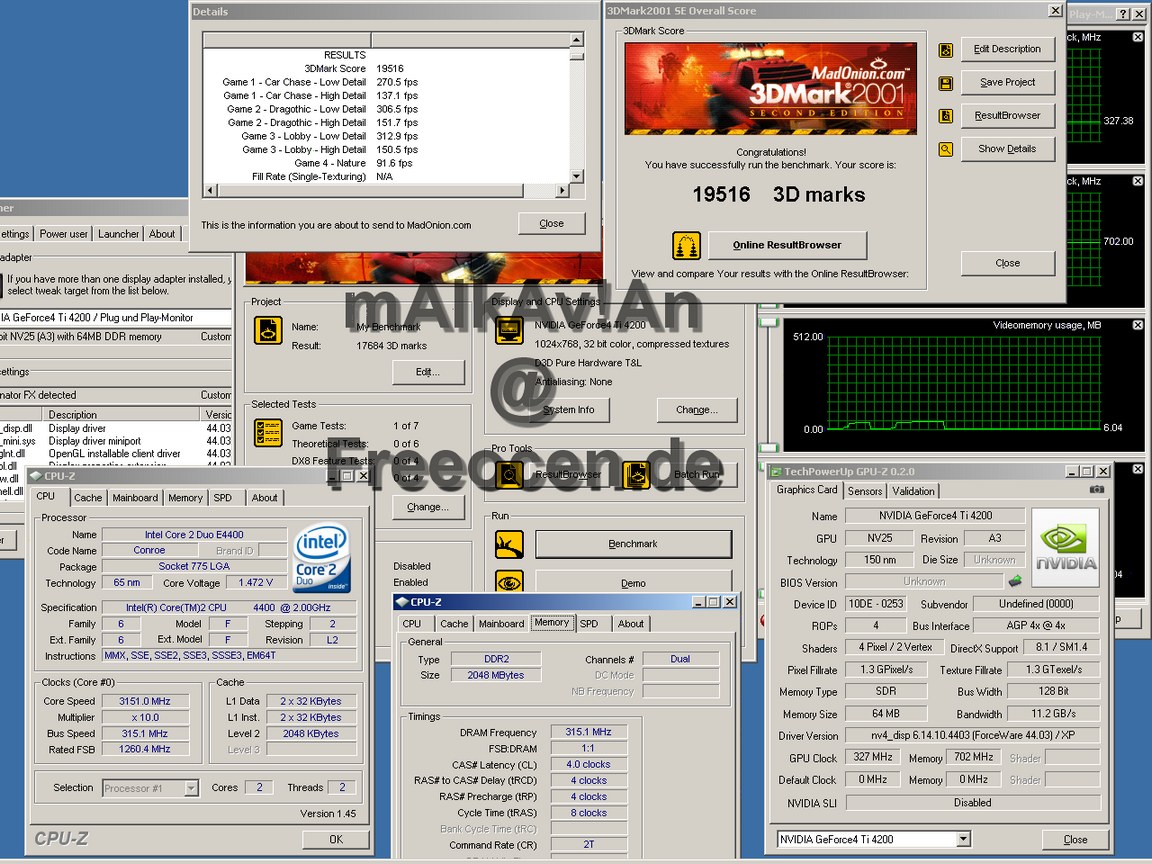Click the Edit... button in Project section
The height and width of the screenshot is (864, 1152).
pyautogui.click(x=428, y=372)
